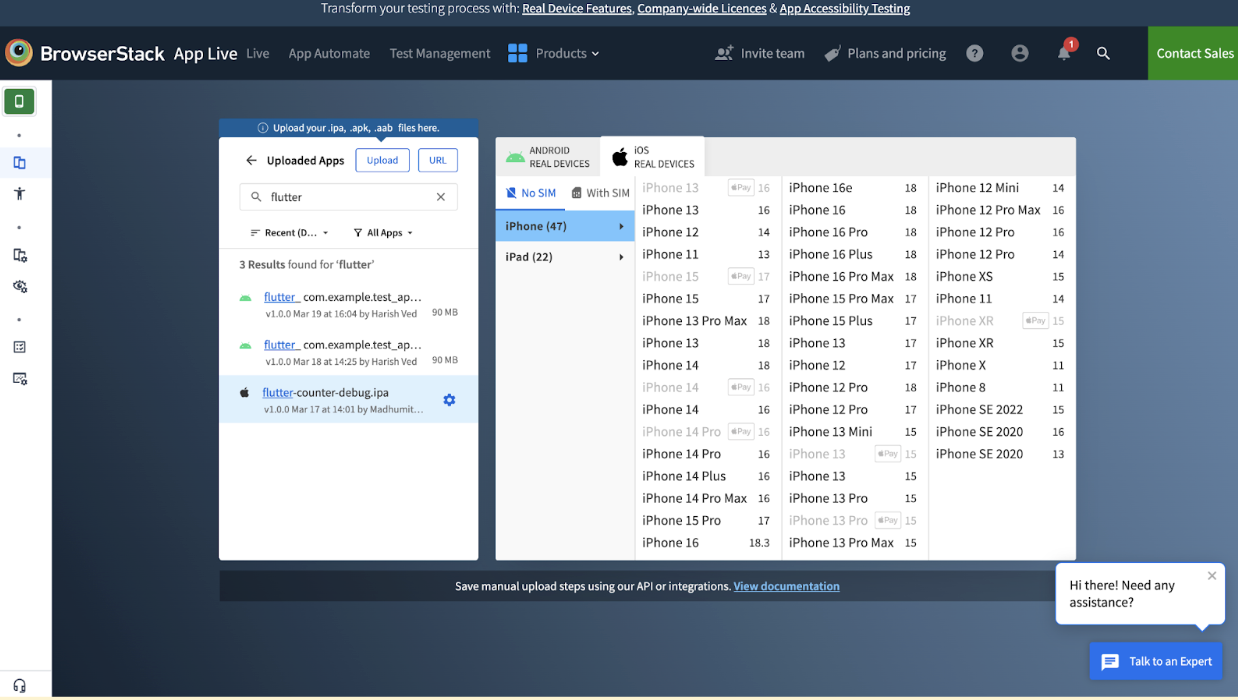Viewport: 1238px width, 700px height.
Task: Open Plans and pricing
Action: pos(885,53)
